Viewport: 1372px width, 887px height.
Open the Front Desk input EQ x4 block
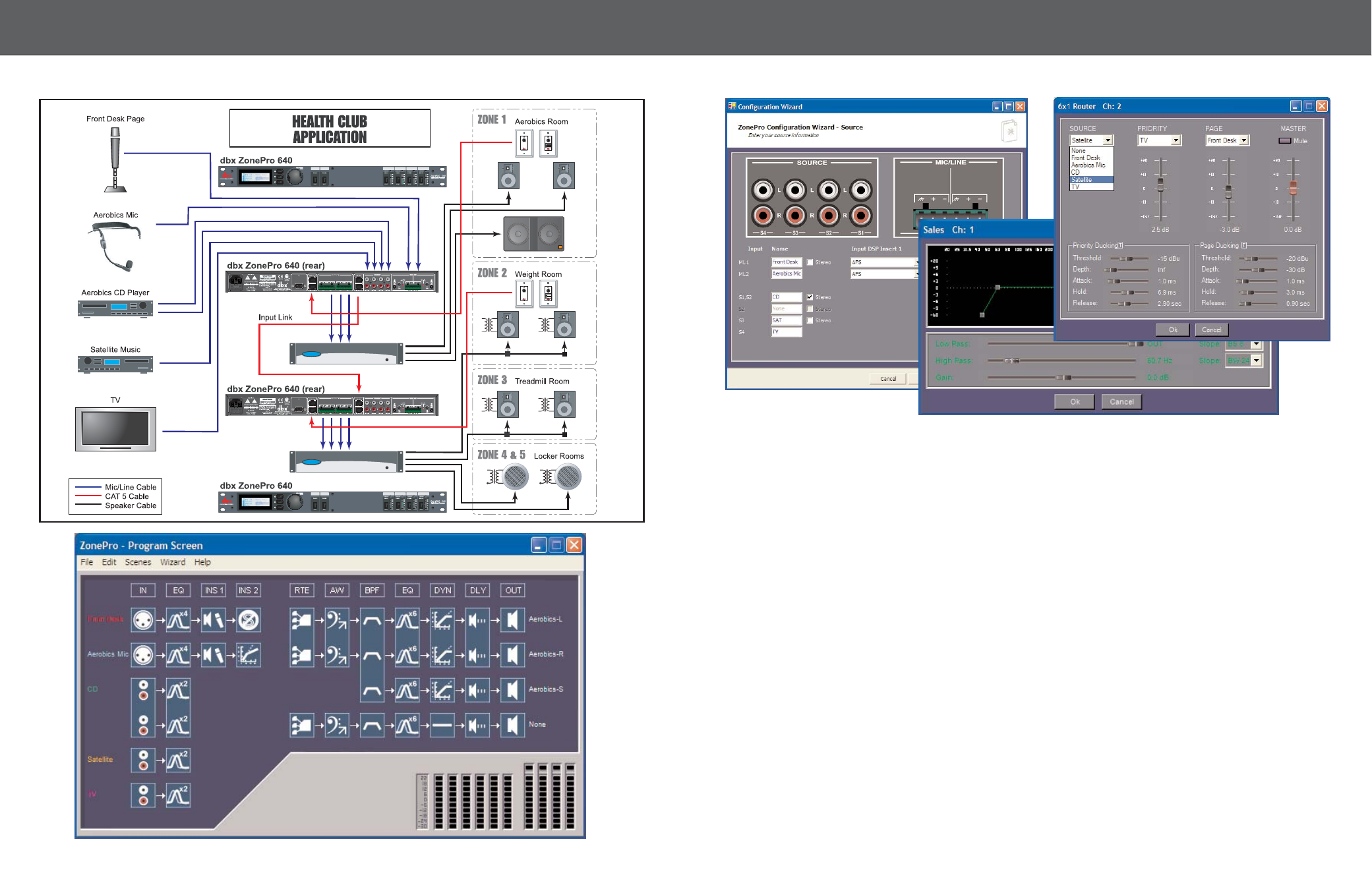pyautogui.click(x=178, y=619)
